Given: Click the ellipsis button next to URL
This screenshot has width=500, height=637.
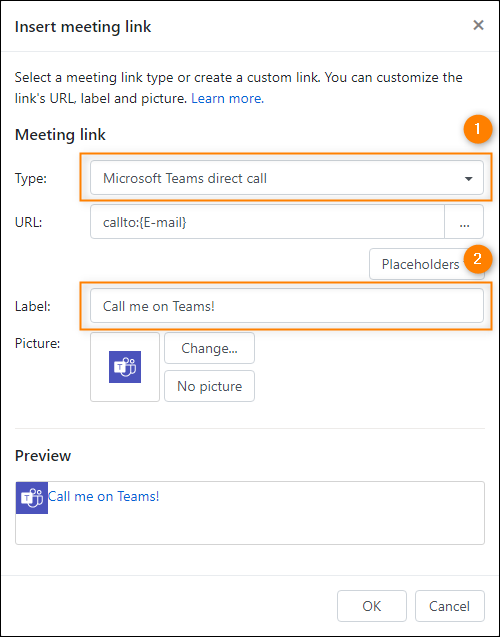Looking at the screenshot, I should coord(464,222).
